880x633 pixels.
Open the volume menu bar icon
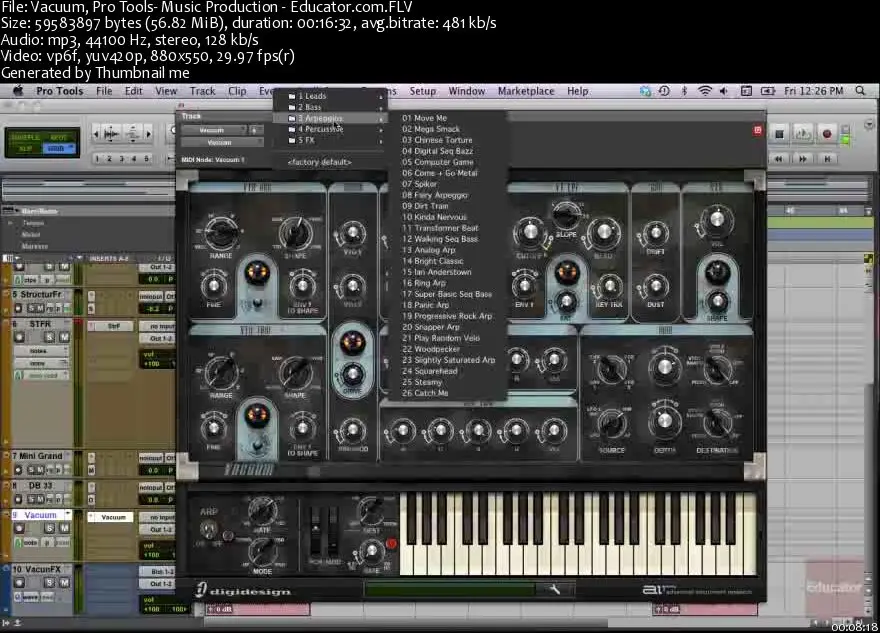click(724, 91)
